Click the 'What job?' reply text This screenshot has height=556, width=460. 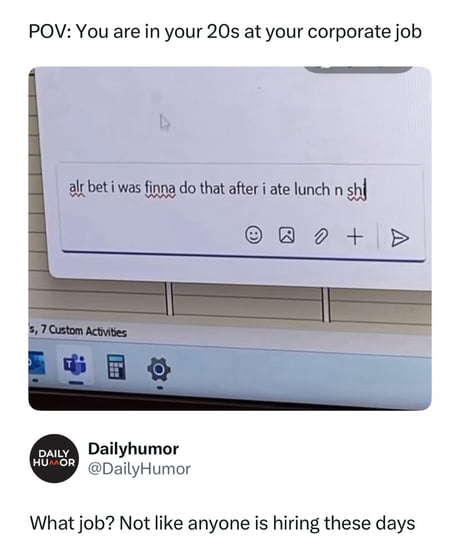(72, 523)
